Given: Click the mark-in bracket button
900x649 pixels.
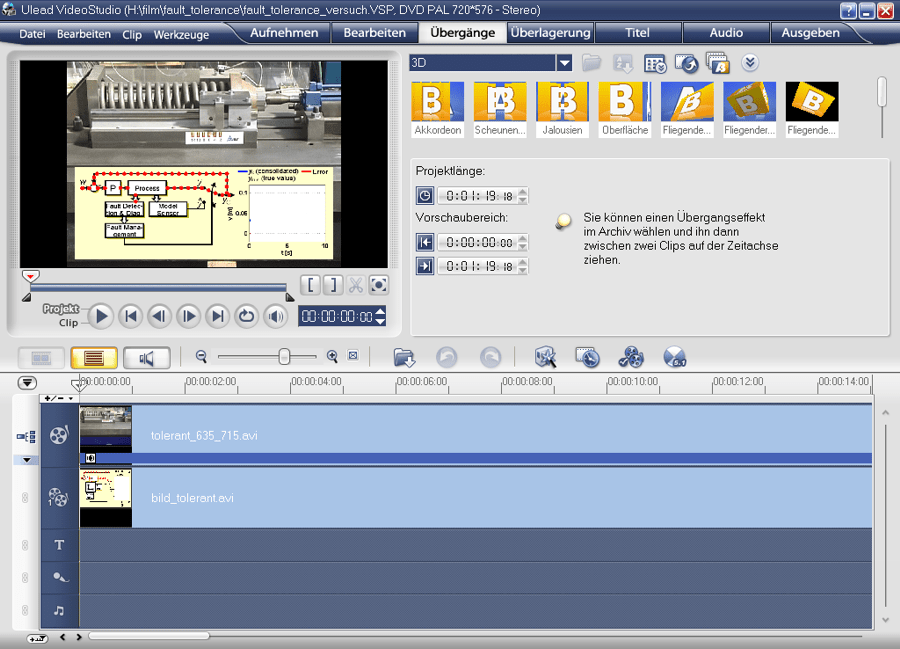Looking at the screenshot, I should (310, 285).
